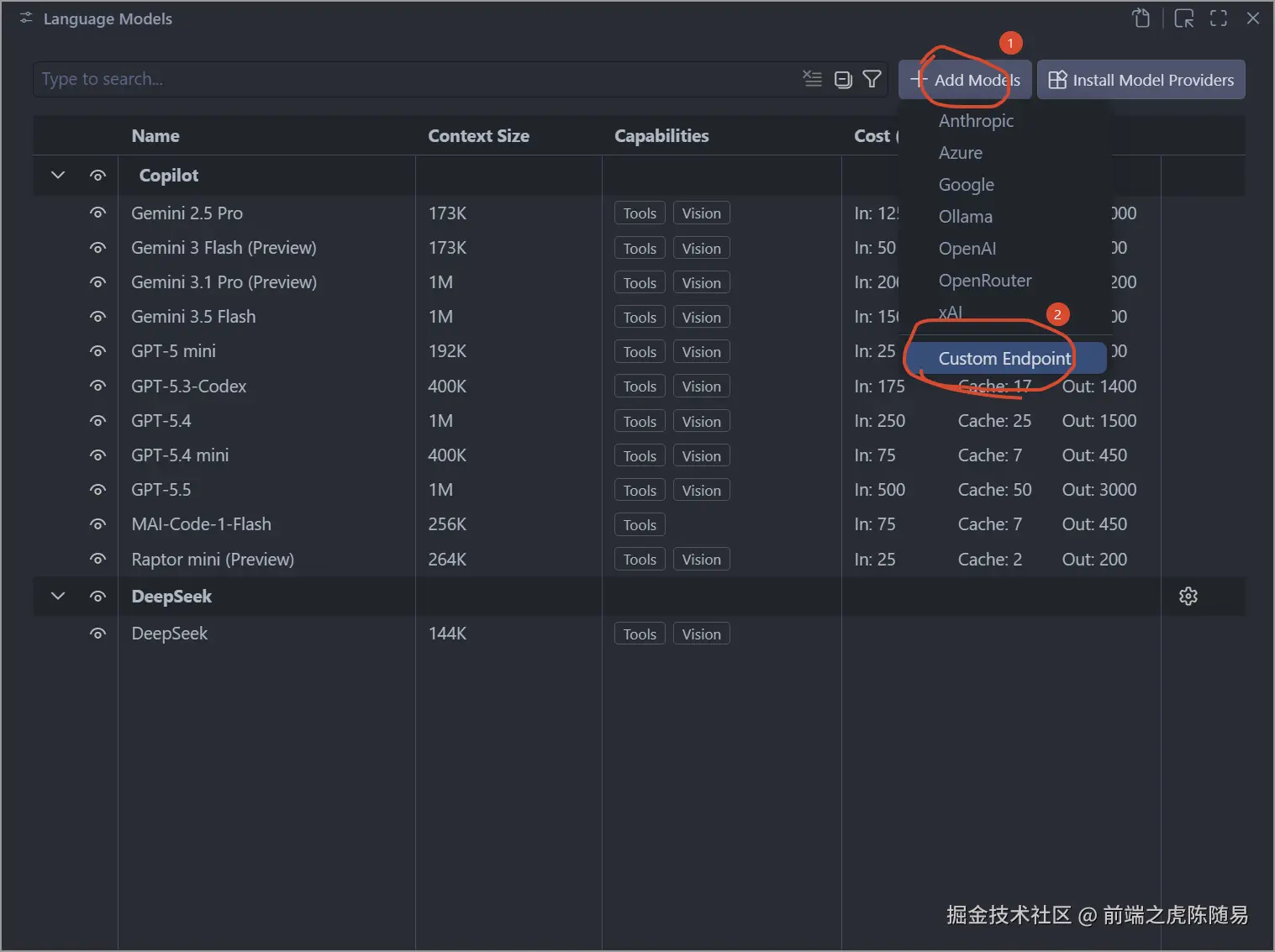Viewport: 1275px width, 952px height.
Task: Click the DeepSeek group label
Action: pos(171,597)
